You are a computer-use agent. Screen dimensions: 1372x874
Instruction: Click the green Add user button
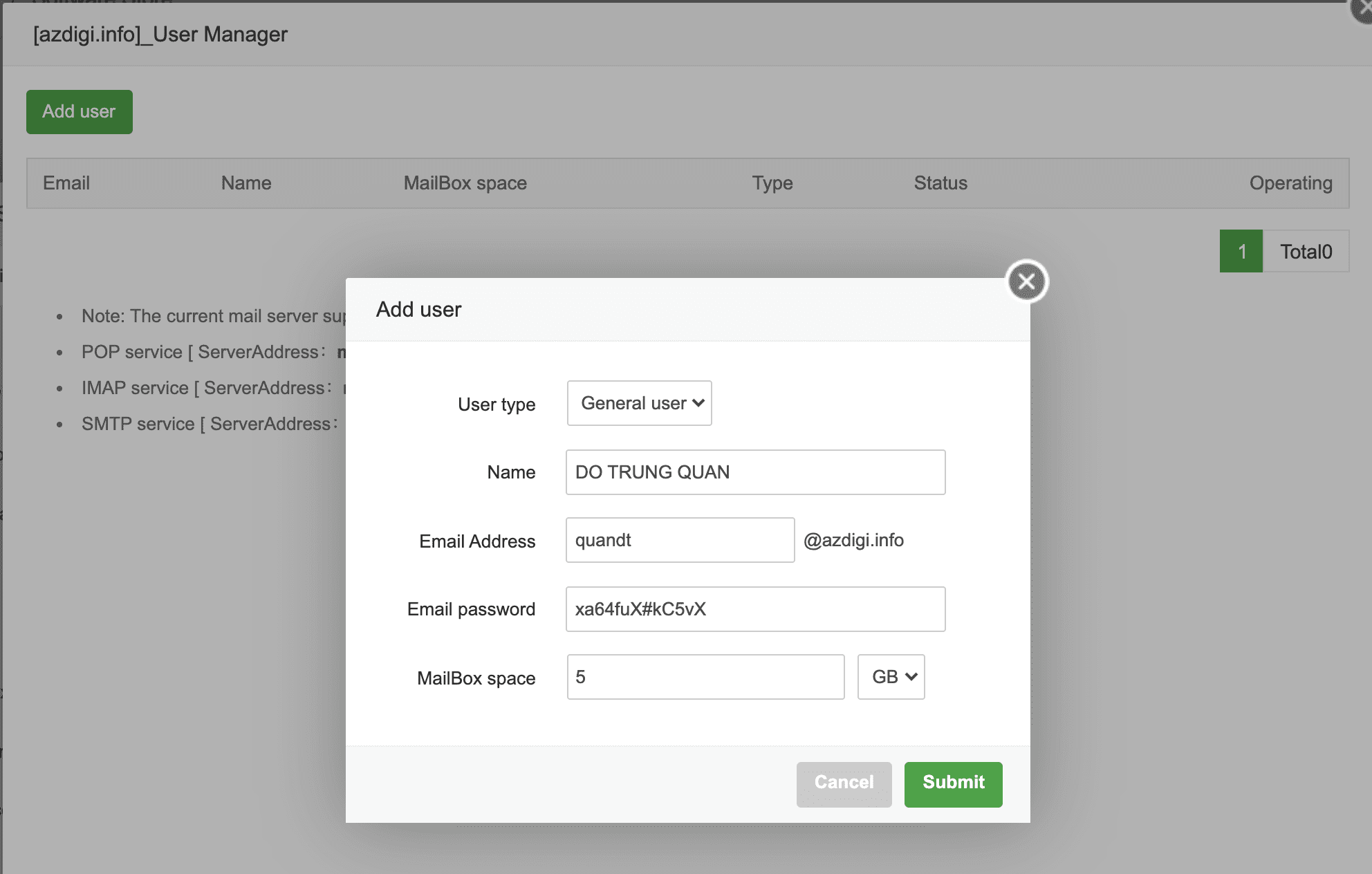pyautogui.click(x=79, y=112)
